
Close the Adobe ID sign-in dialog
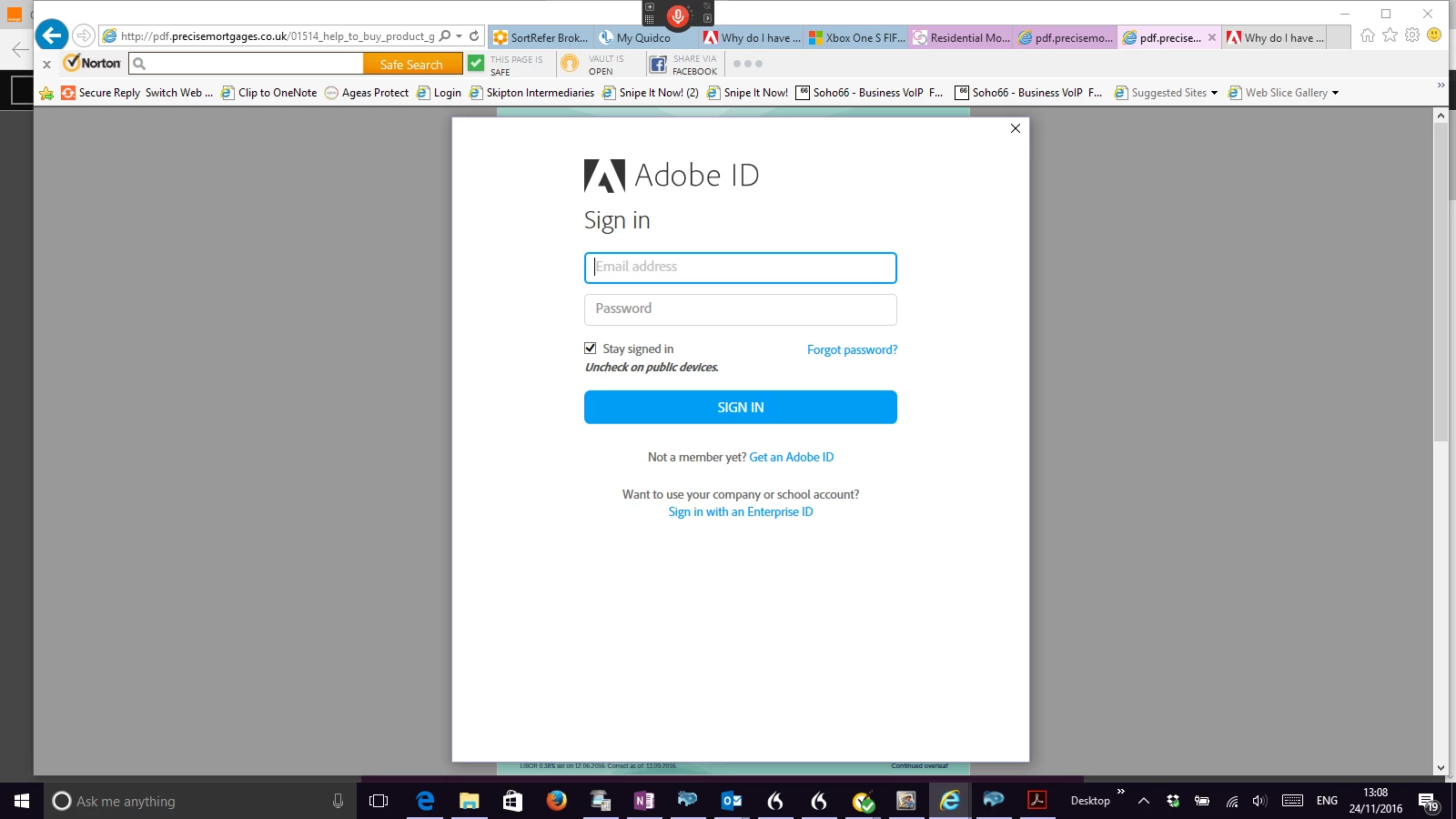[1016, 128]
